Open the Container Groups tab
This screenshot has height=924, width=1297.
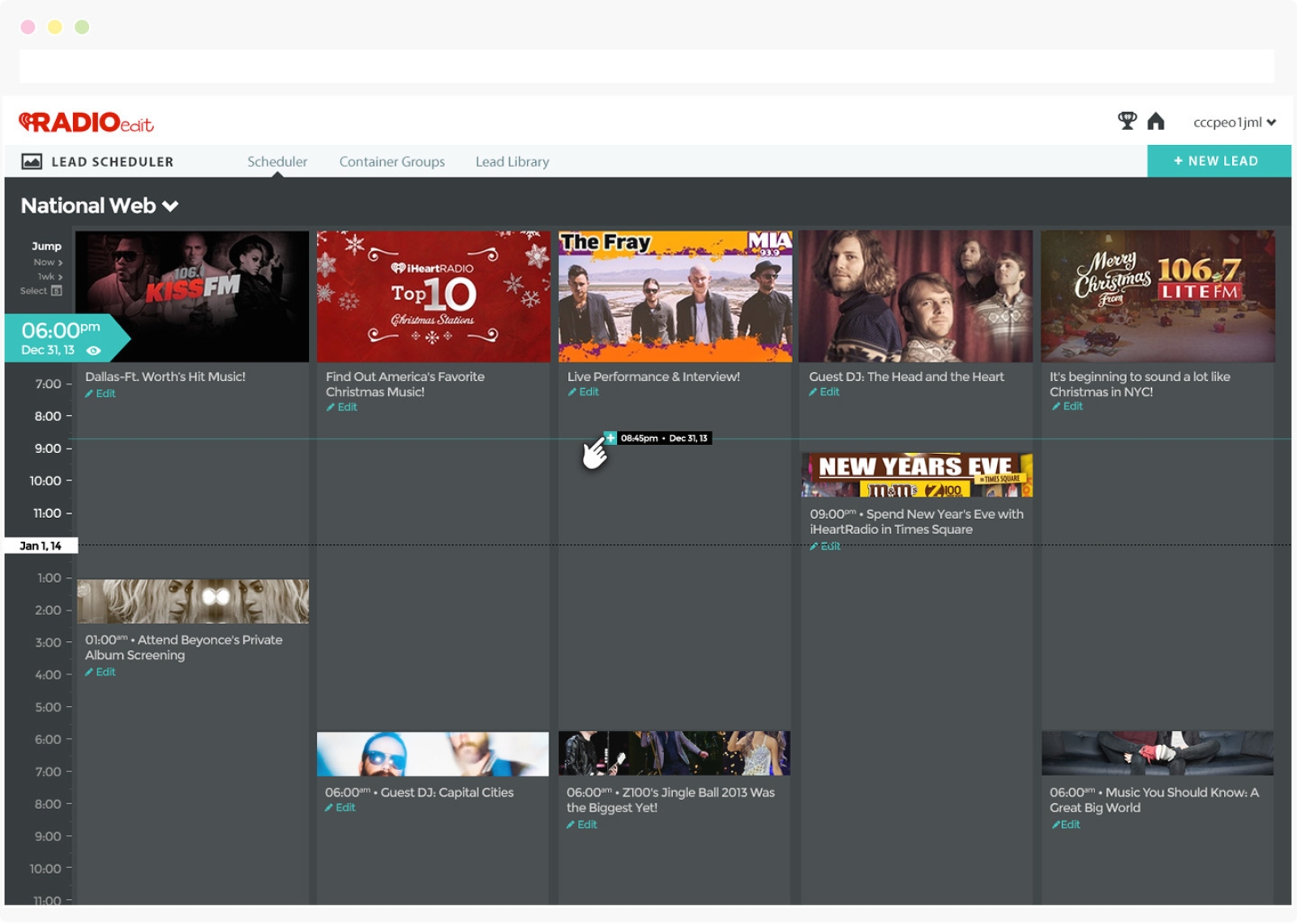point(392,161)
